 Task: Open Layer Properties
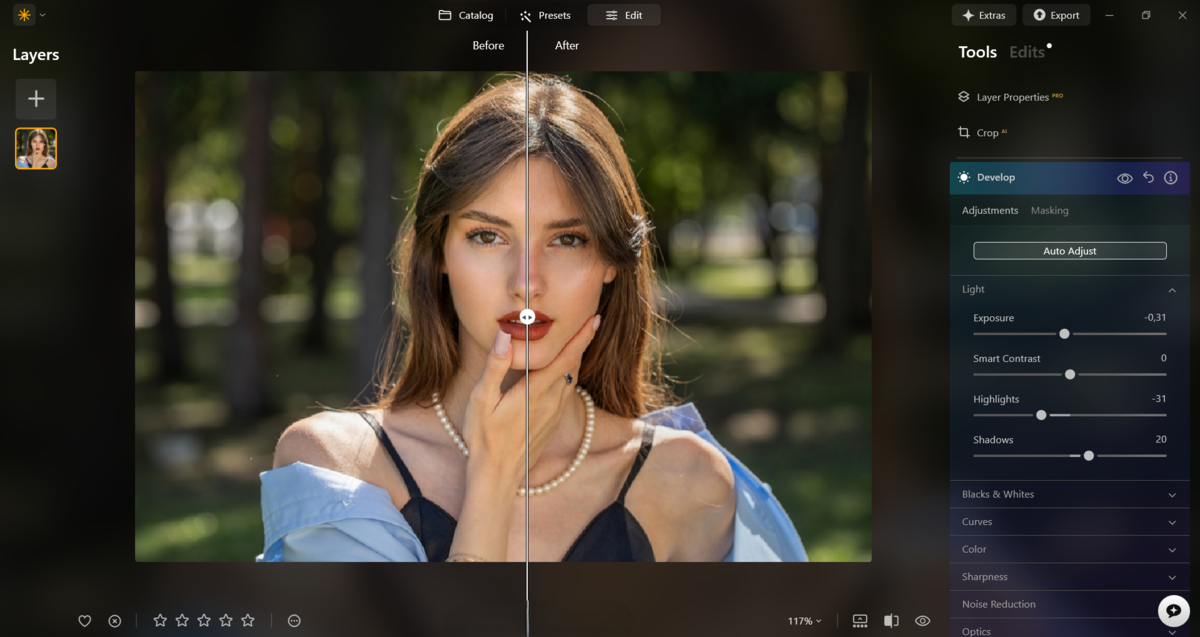[x=1011, y=97]
